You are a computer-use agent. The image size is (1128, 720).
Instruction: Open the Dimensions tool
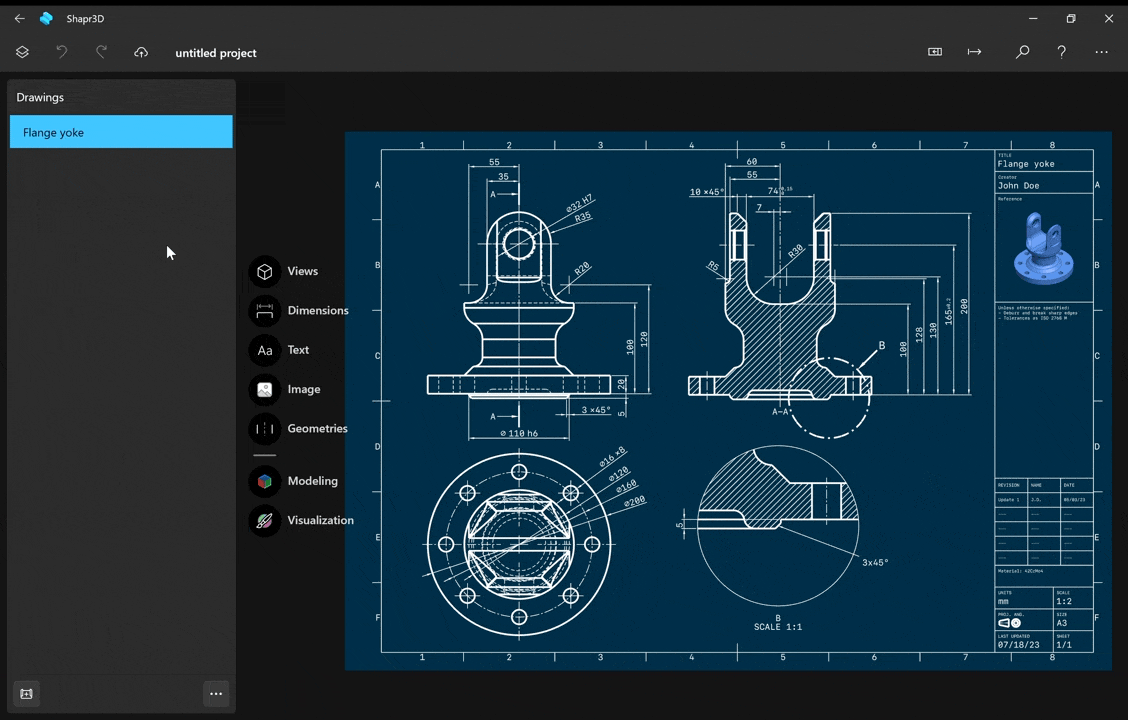click(265, 311)
